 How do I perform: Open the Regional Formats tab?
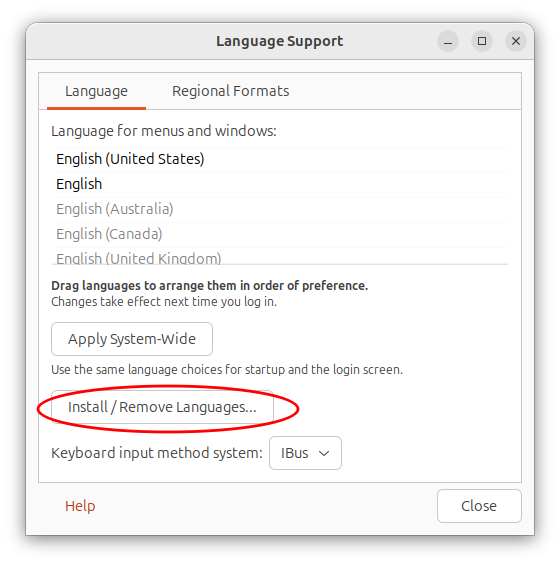(231, 91)
